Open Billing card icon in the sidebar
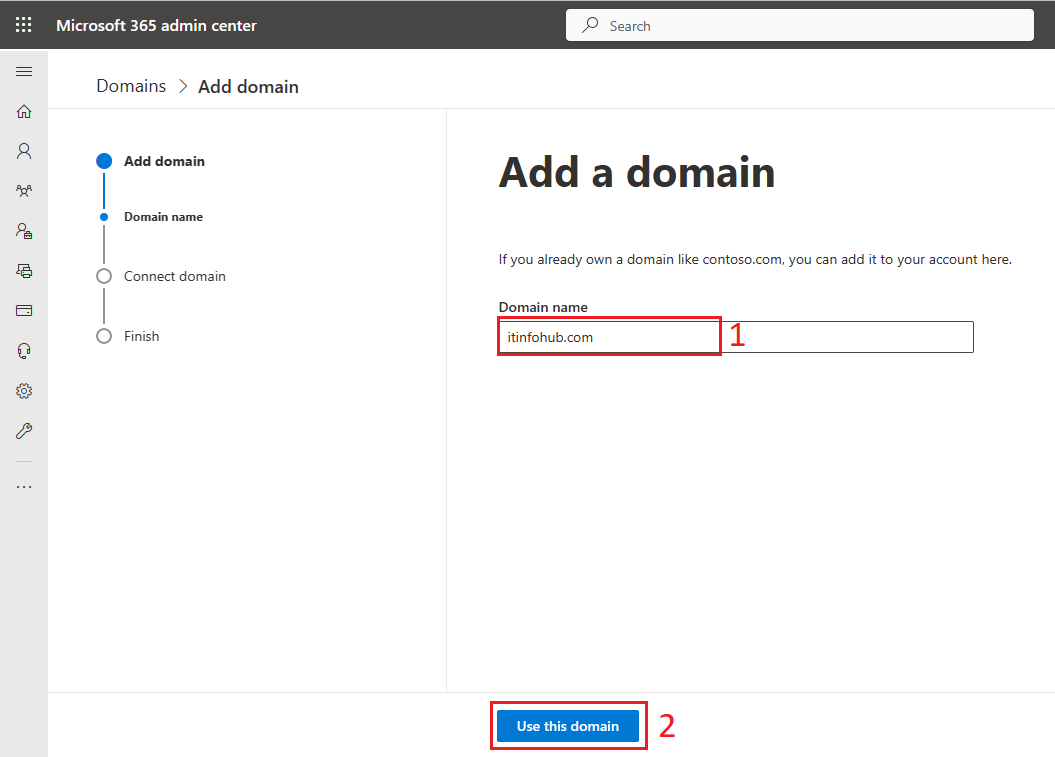1055x757 pixels. pyautogui.click(x=24, y=311)
